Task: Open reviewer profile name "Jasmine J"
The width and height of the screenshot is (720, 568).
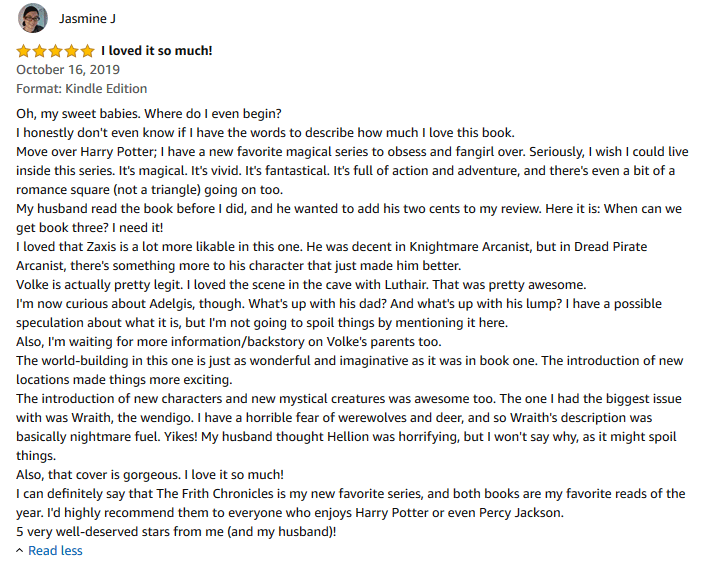Action: [86, 18]
